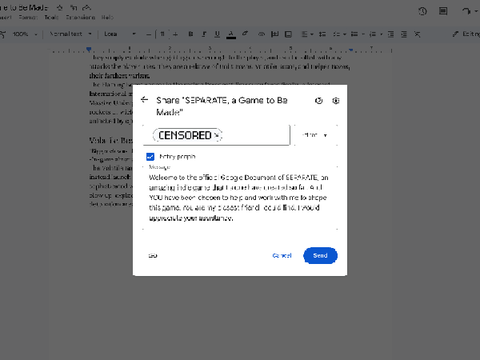This screenshot has width=480, height=360.
Task: Click the right indent ruler marker
Action: [x=351, y=50]
